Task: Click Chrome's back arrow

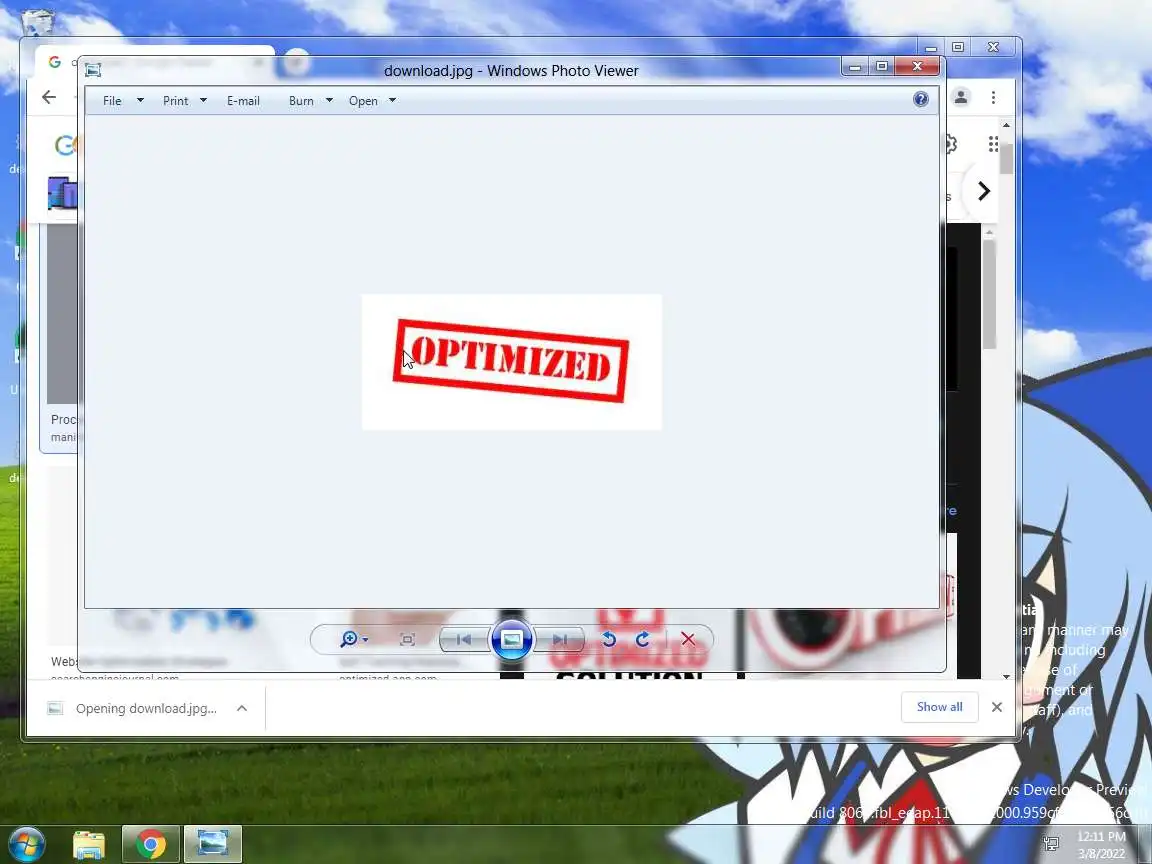Action: pos(48,97)
